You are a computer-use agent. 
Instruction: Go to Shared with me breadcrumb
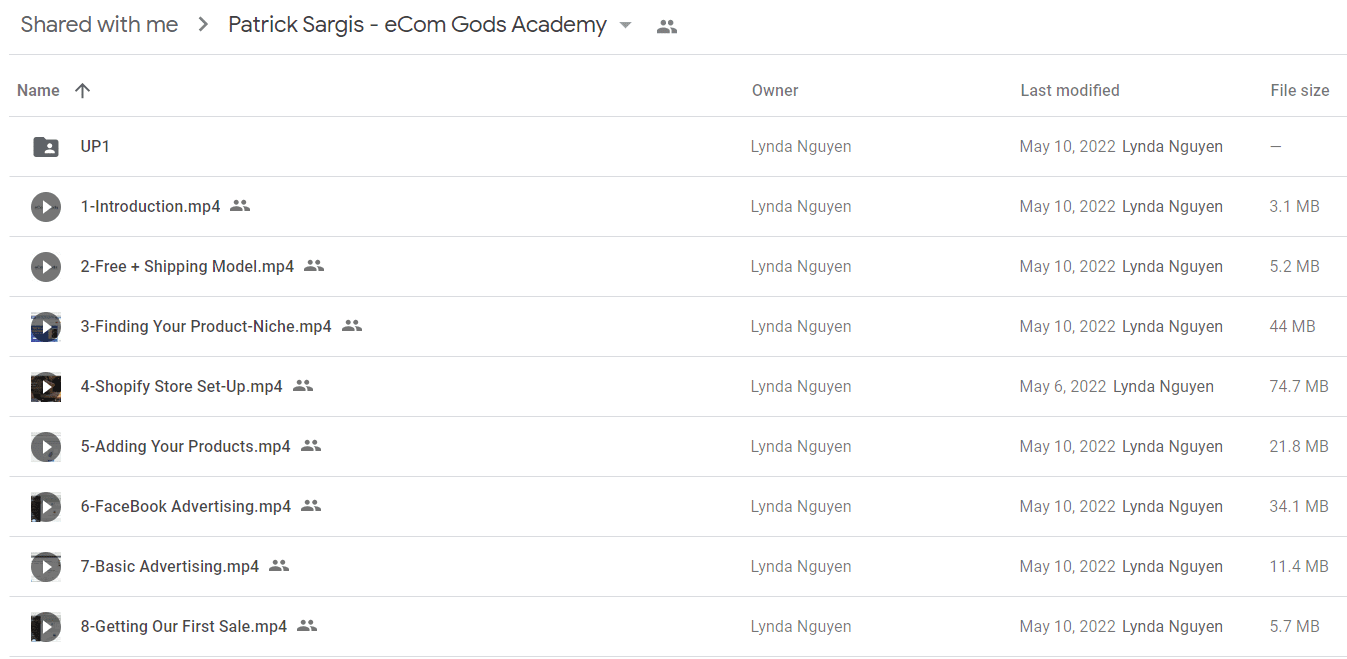pyautogui.click(x=99, y=25)
